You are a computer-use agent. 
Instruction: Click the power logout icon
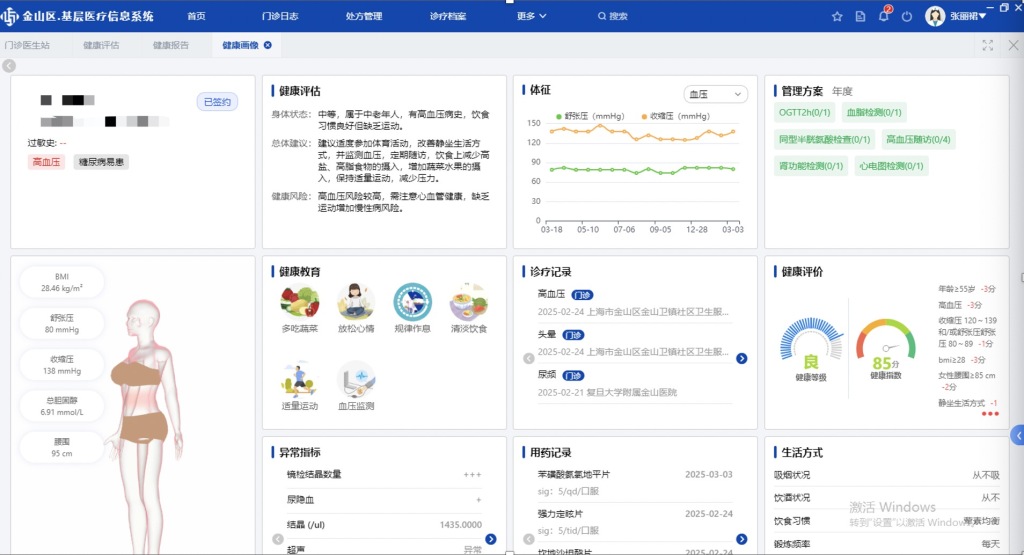coord(907,16)
